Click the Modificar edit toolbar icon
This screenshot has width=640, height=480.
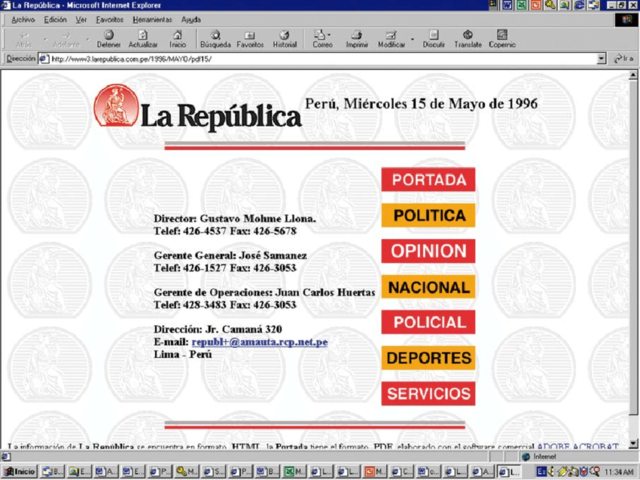coord(391,39)
